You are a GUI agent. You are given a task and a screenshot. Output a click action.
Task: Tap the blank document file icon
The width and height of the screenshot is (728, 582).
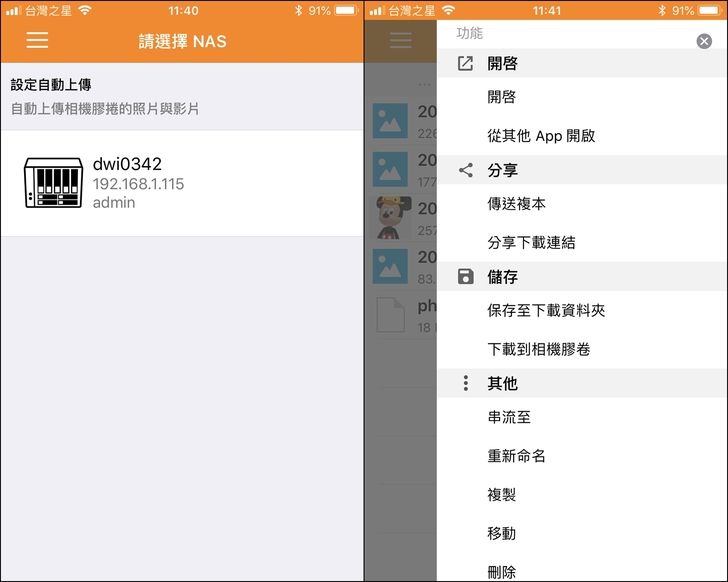coord(388,314)
